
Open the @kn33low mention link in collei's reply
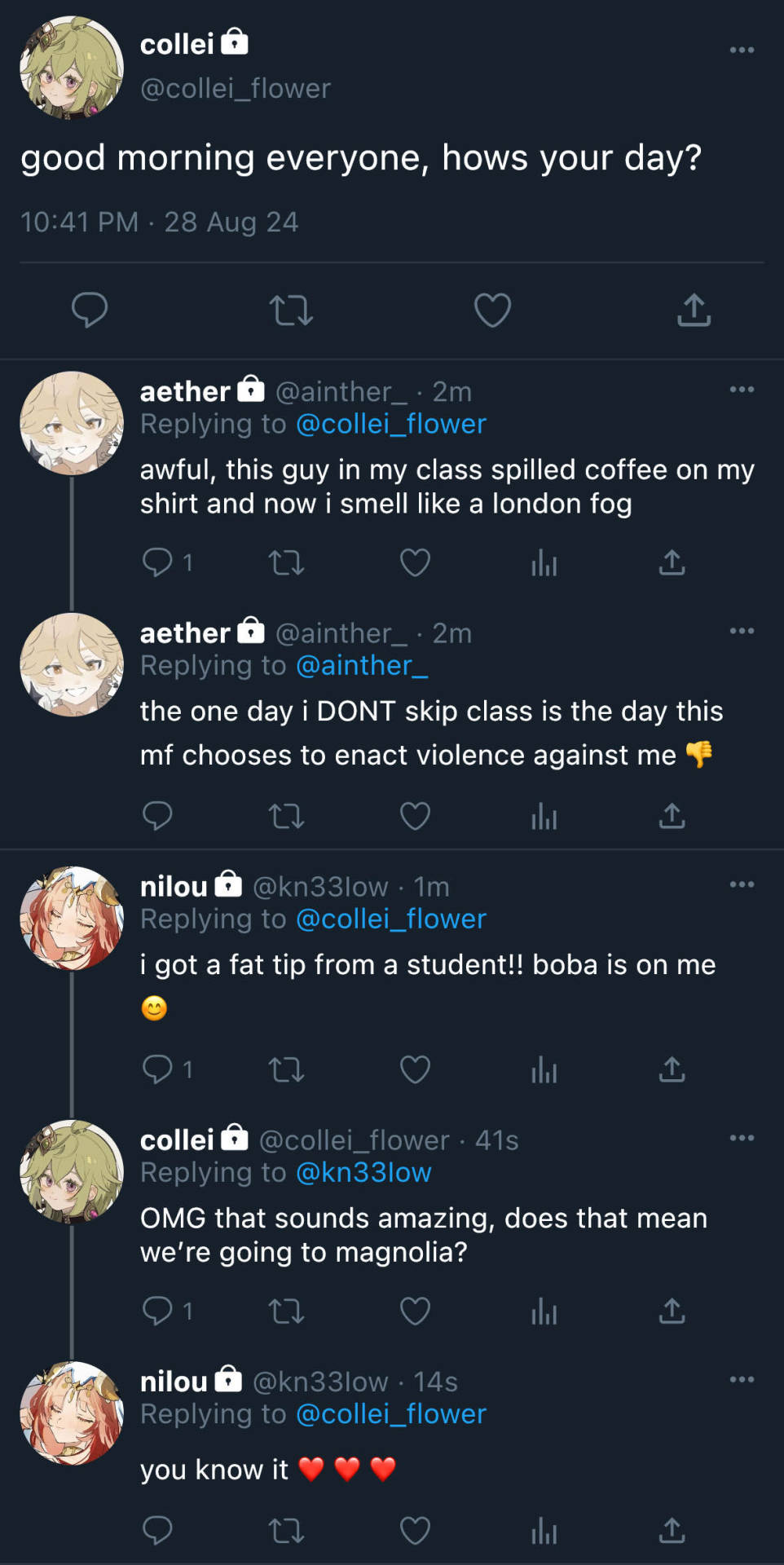pyautogui.click(x=363, y=1172)
